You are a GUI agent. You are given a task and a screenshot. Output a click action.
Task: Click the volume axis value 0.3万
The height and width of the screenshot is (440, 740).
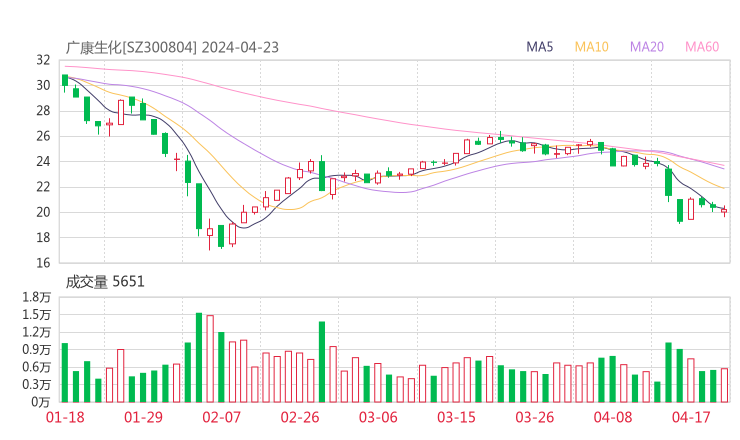[x=36, y=385]
